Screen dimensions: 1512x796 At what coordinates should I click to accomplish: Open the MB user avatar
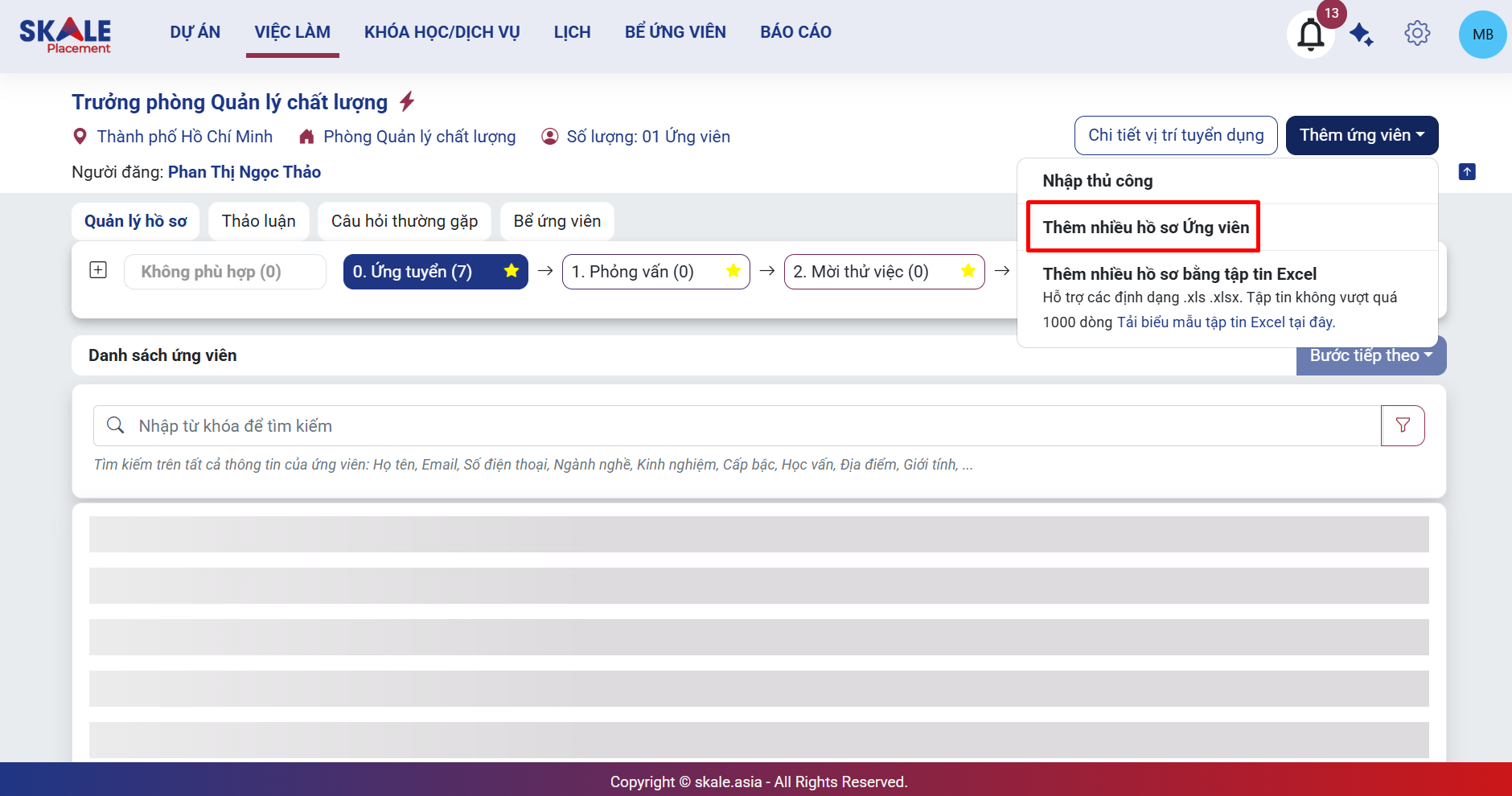click(x=1481, y=35)
